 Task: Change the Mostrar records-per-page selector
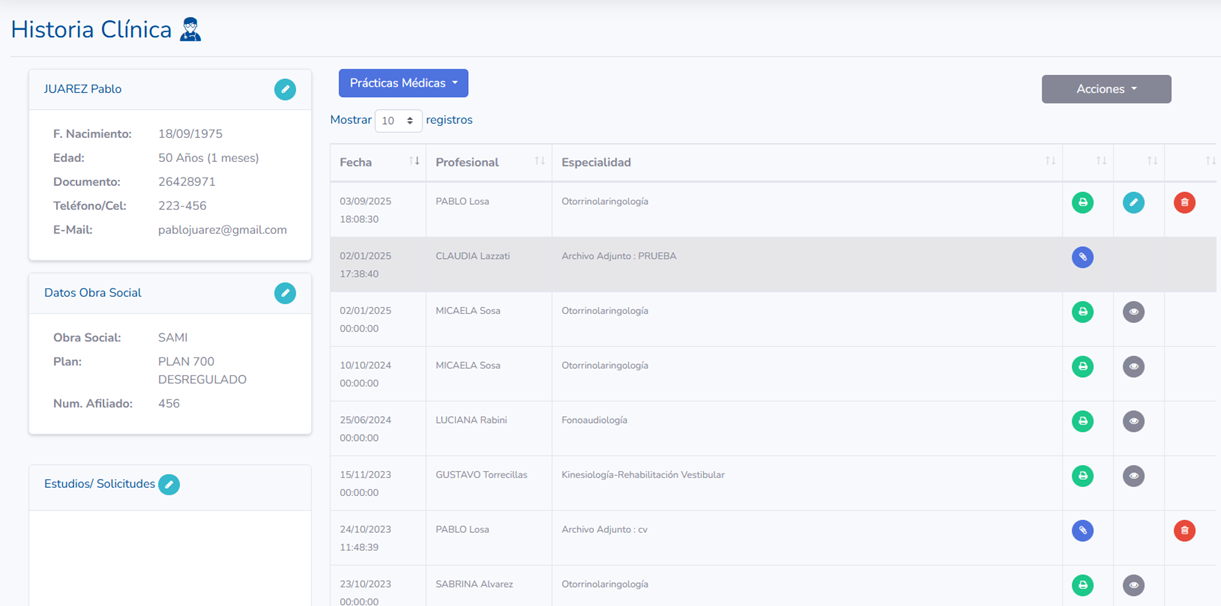[x=398, y=120]
